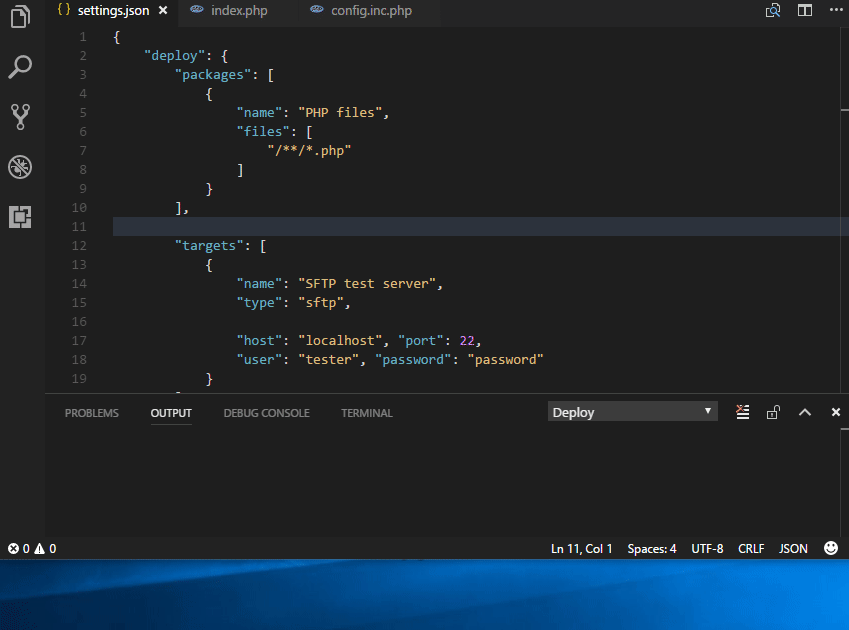The width and height of the screenshot is (849, 630).
Task: Click the smiley feedback icon in status bar
Action: 831,548
